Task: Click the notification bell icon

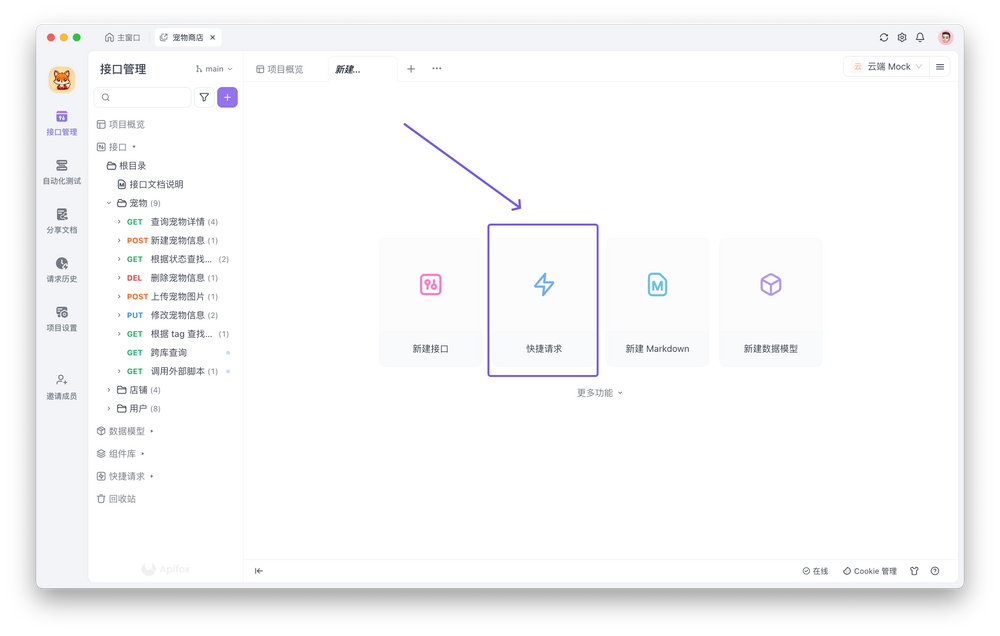Action: tap(919, 36)
